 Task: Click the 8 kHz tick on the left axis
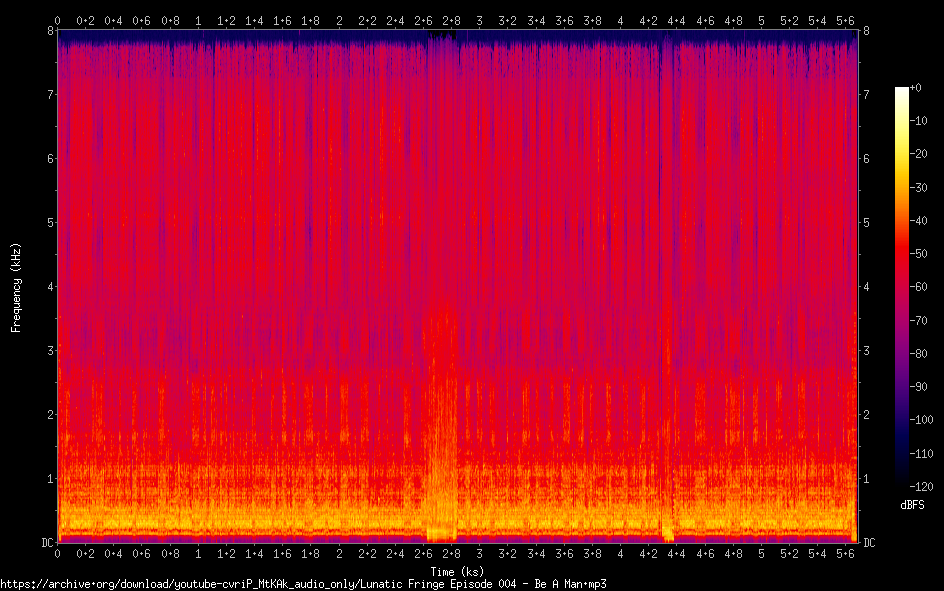point(47,31)
